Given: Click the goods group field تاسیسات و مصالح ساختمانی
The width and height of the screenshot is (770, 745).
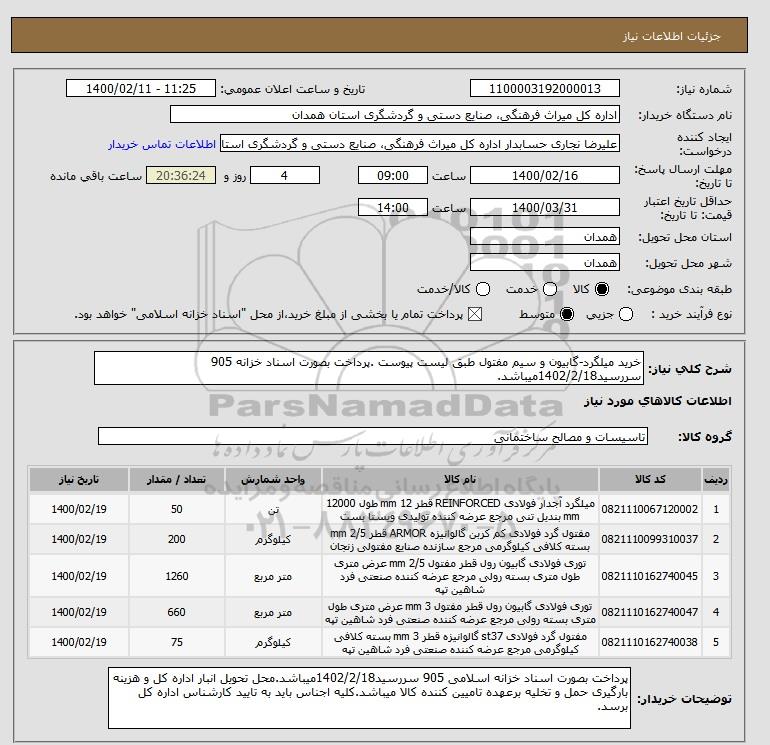Looking at the screenshot, I should point(373,436).
